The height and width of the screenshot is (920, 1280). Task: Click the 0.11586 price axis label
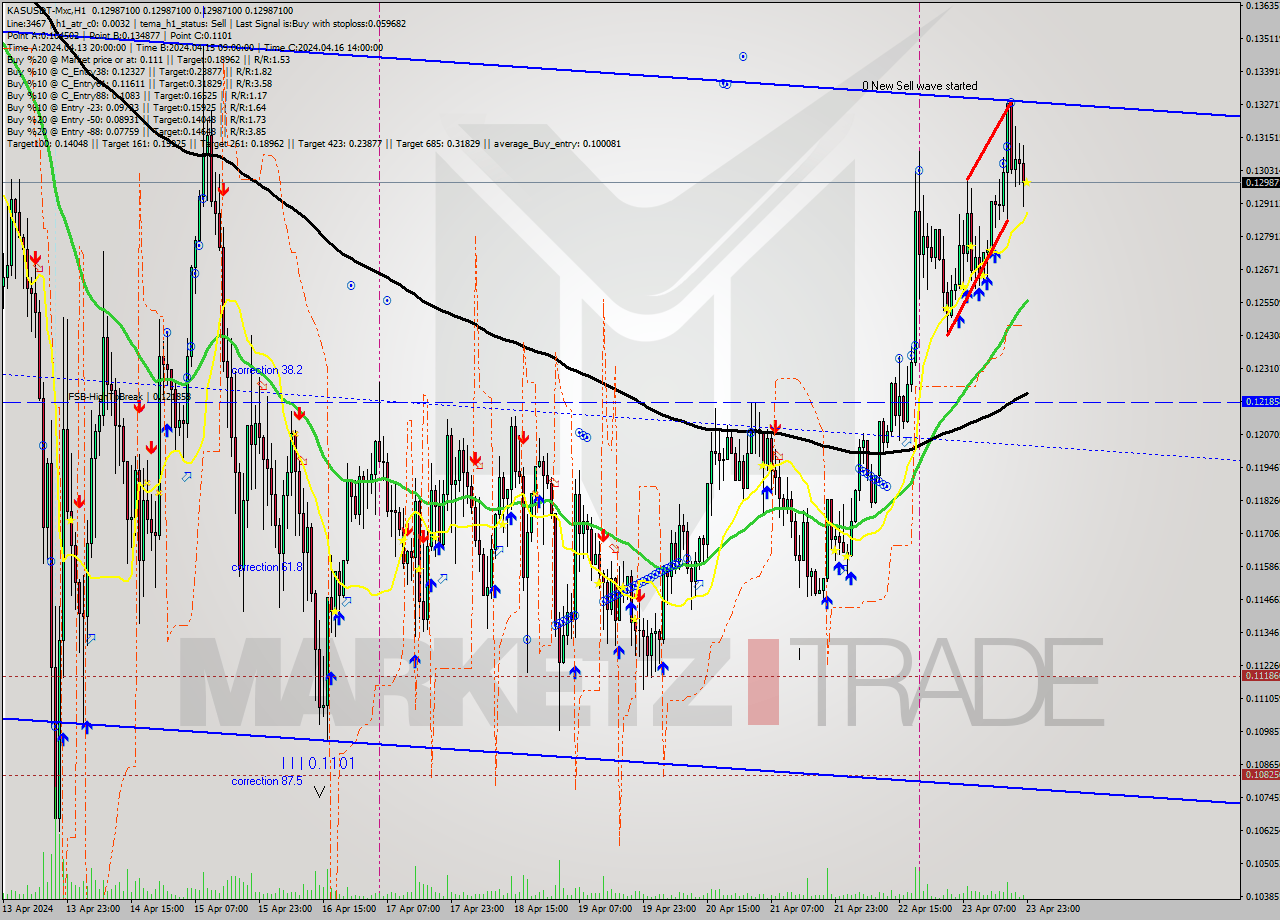(x=1262, y=566)
